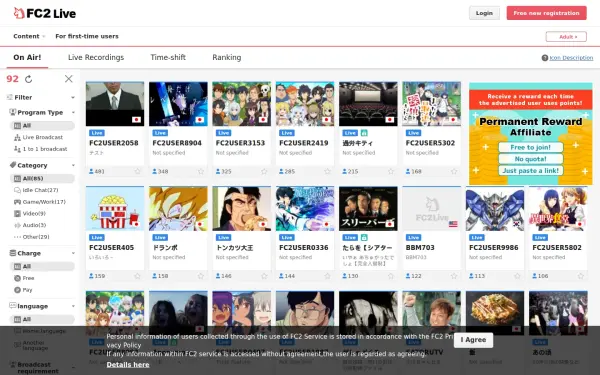The width and height of the screenshot is (600, 375).
Task: Click viewer count icon on FC2USER2058
Action: 91,171
